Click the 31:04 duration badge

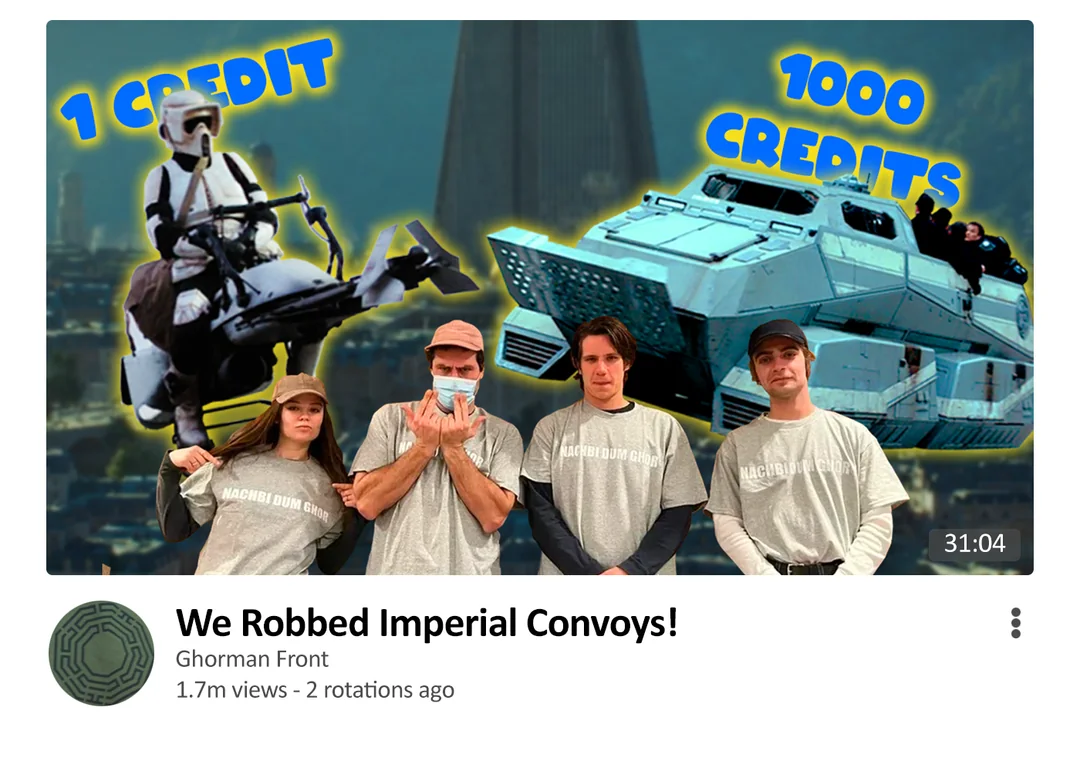pyautogui.click(x=974, y=544)
